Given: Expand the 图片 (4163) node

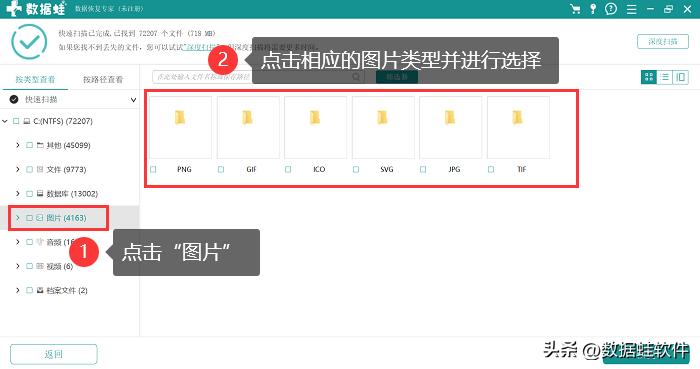Looking at the screenshot, I should pyautogui.click(x=18, y=218).
